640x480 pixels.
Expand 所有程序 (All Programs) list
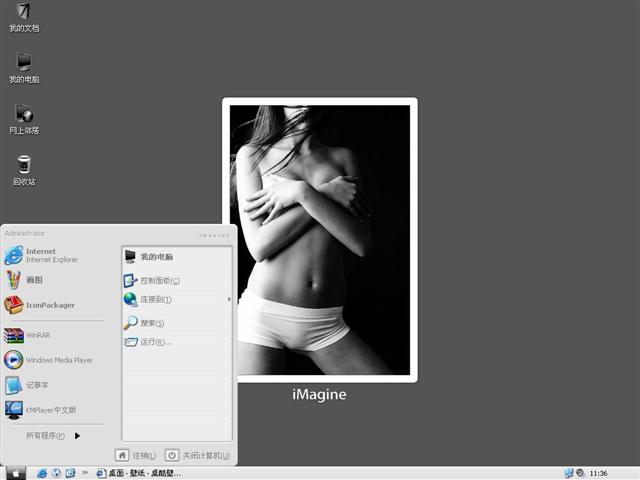point(52,436)
